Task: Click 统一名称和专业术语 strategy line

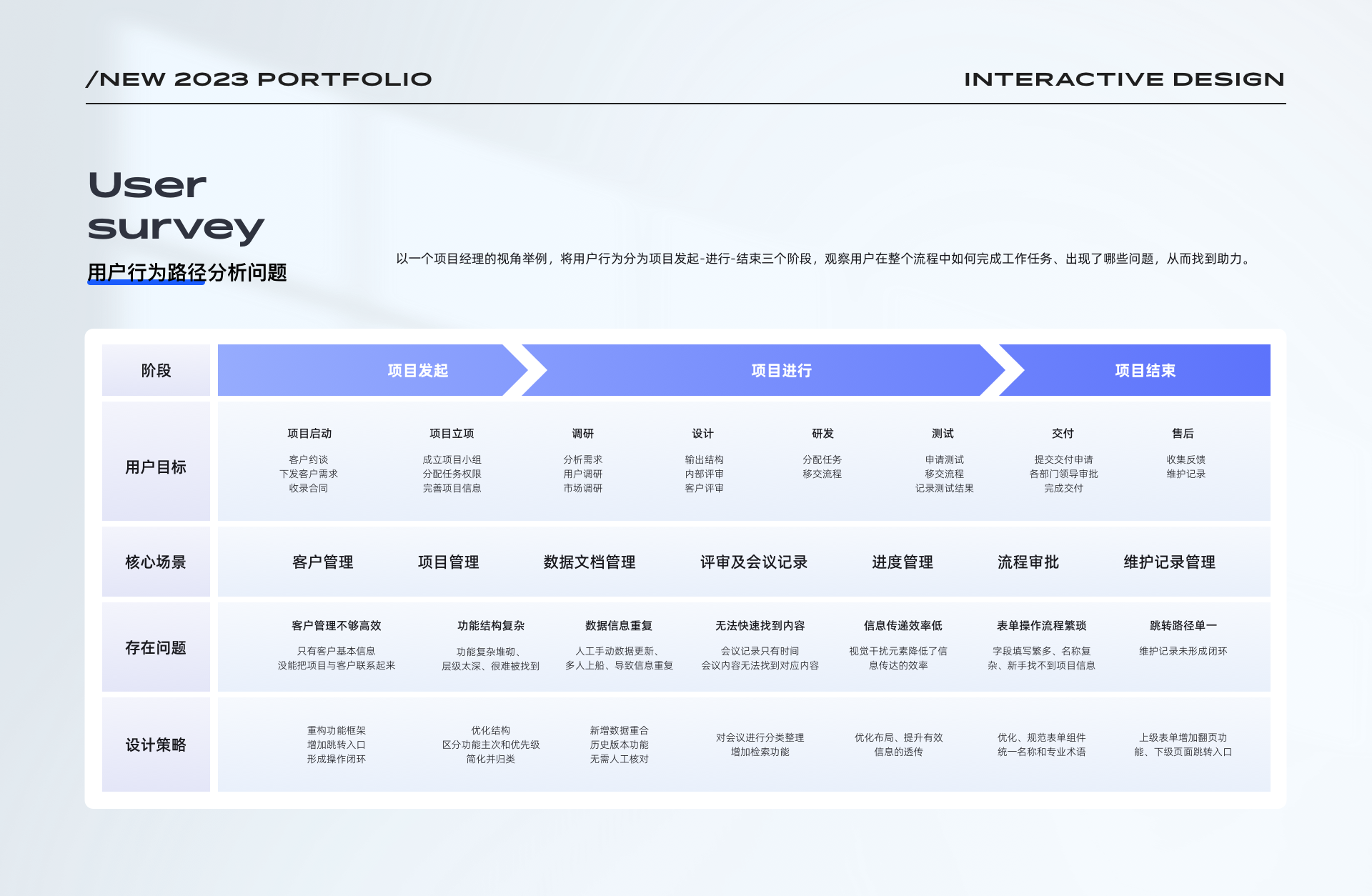Action: click(1042, 752)
